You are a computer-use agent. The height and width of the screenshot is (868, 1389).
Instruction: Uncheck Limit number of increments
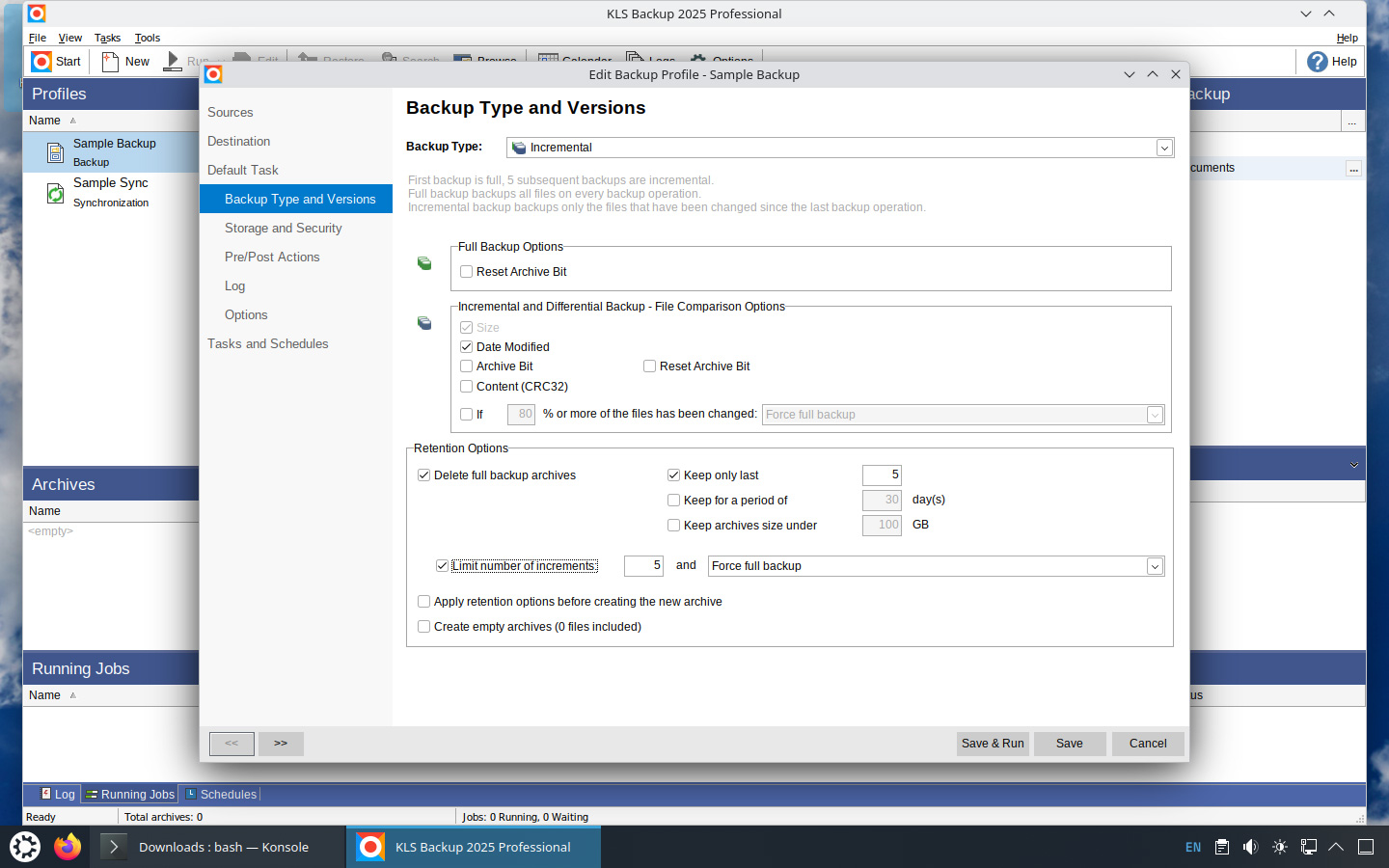tap(443, 566)
